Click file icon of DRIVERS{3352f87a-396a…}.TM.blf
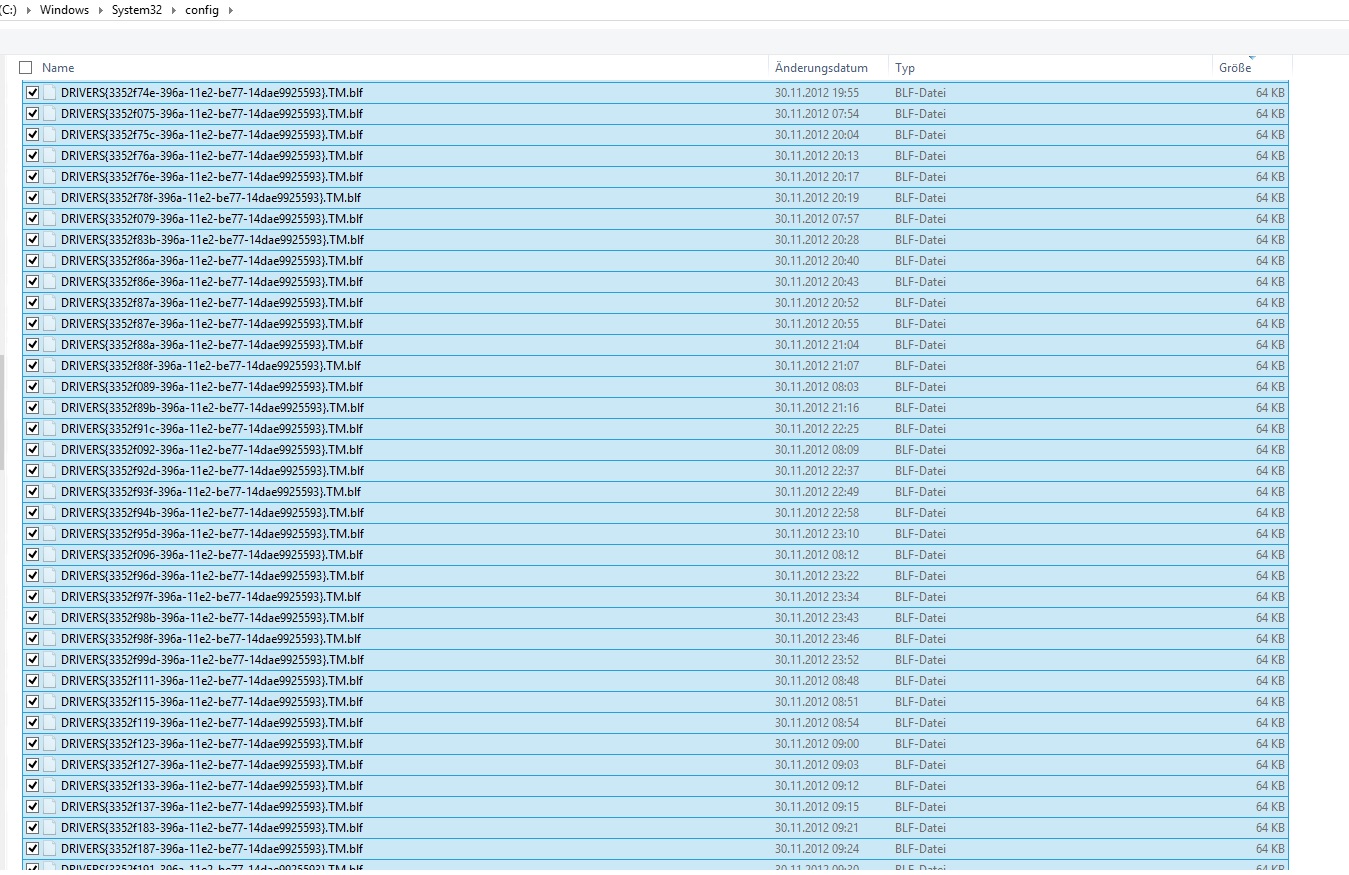The image size is (1349, 875). (50, 303)
